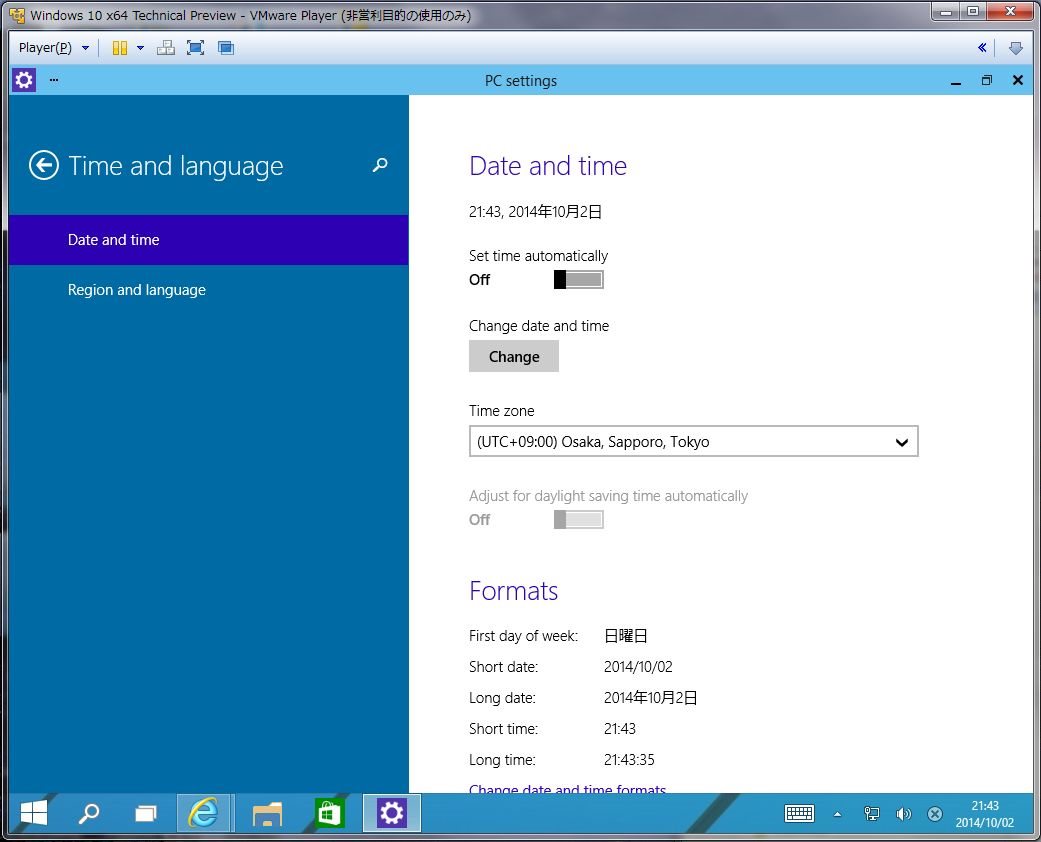This screenshot has height=842, width=1041.
Task: Click the Formats heading
Action: [x=513, y=590]
